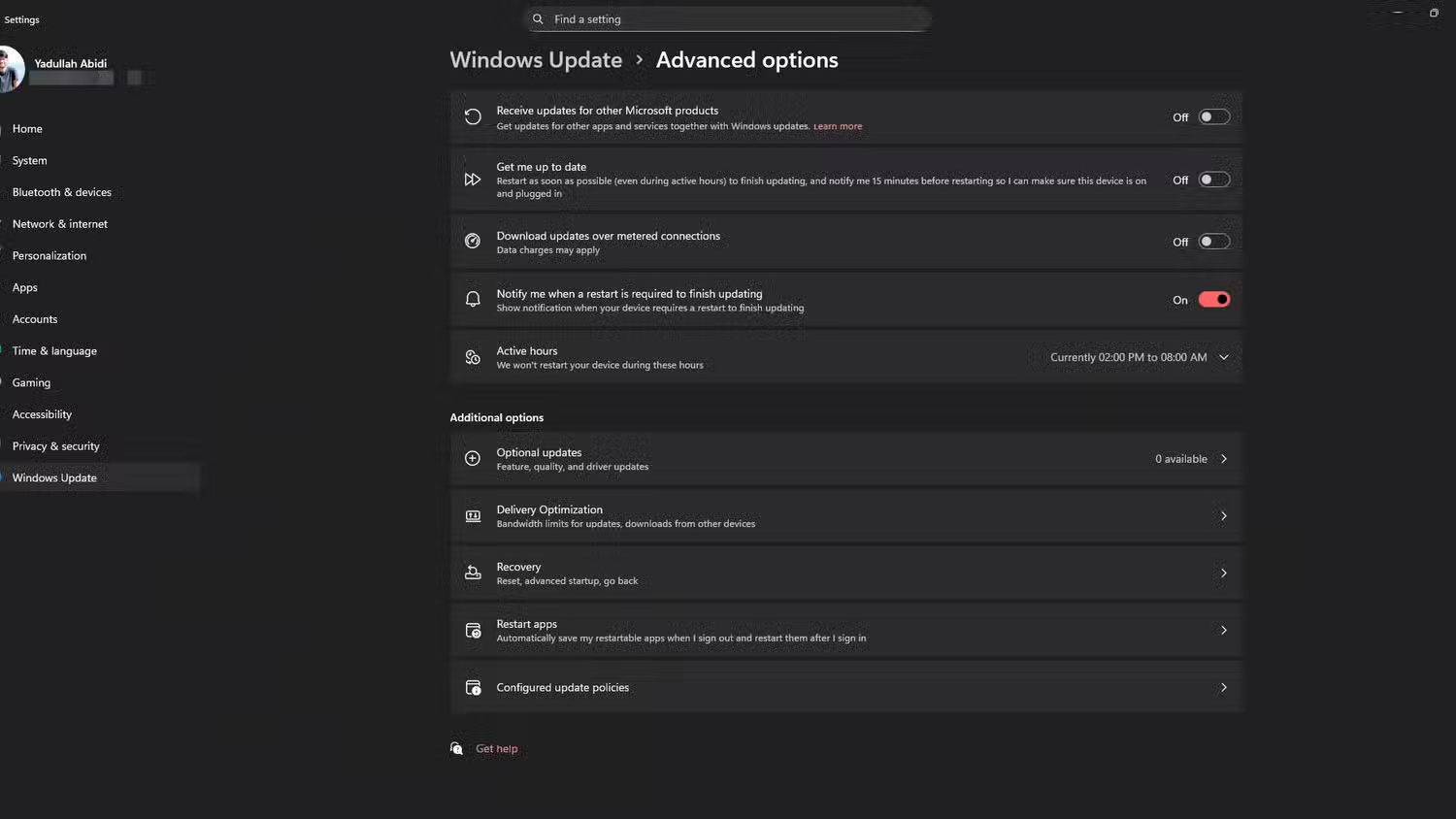The height and width of the screenshot is (819, 1456).
Task: Click the Find a setting search box
Action: [x=726, y=18]
